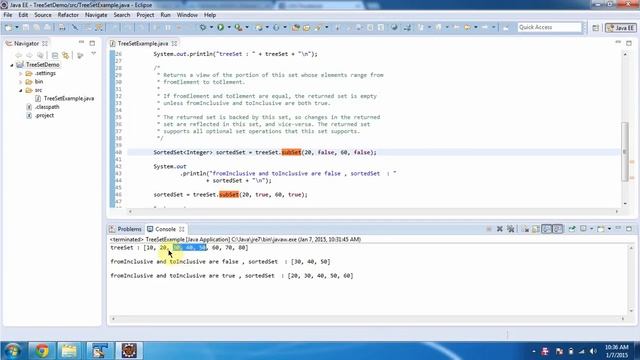Expand the bin folder
Image resolution: width=640 pixels, height=360 pixels.
point(20,82)
